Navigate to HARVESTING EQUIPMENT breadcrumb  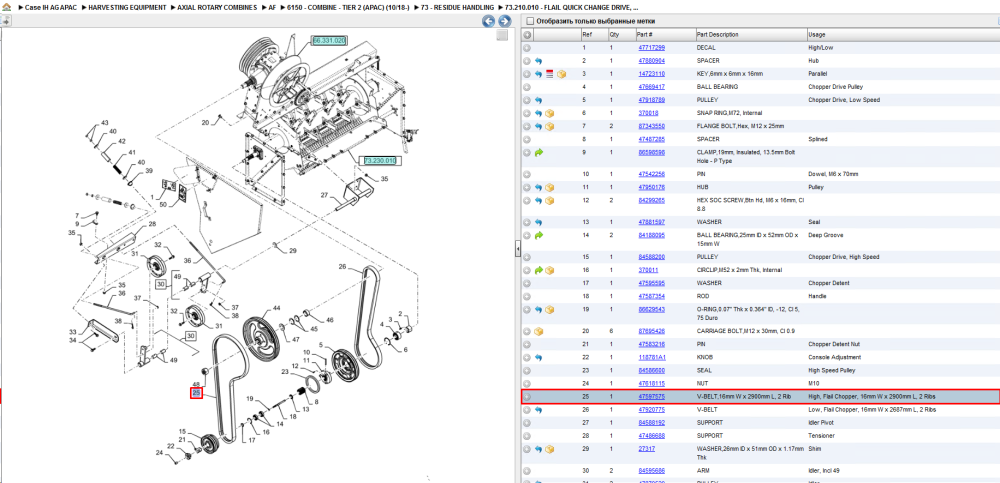[128, 7]
